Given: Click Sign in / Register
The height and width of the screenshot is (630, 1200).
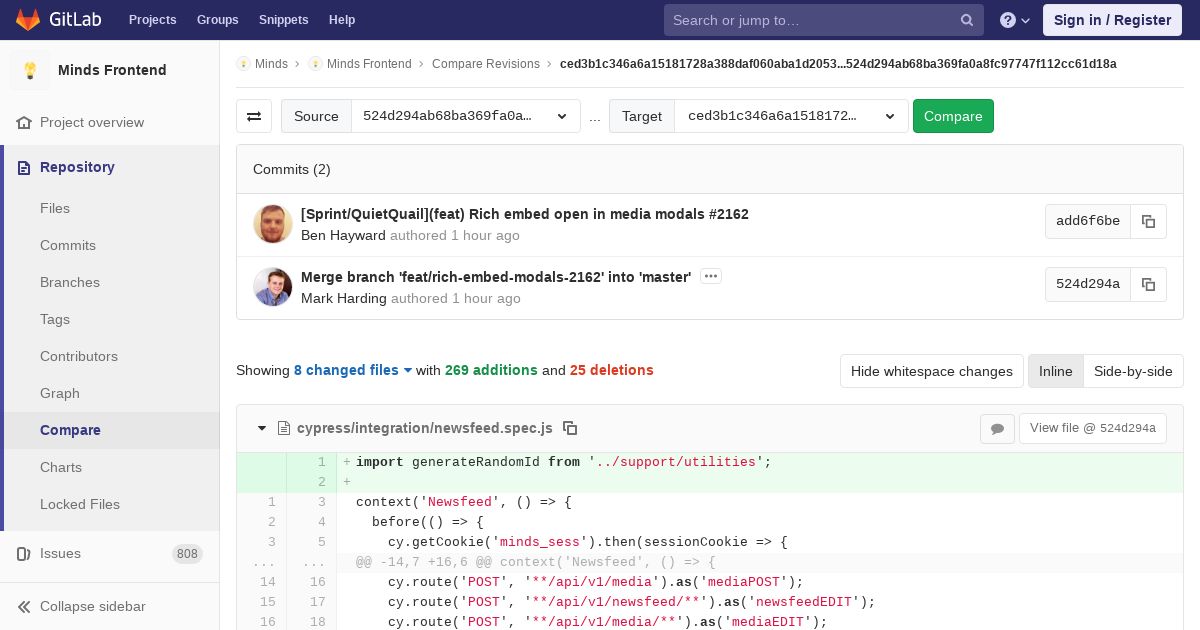Looking at the screenshot, I should coord(1112,20).
